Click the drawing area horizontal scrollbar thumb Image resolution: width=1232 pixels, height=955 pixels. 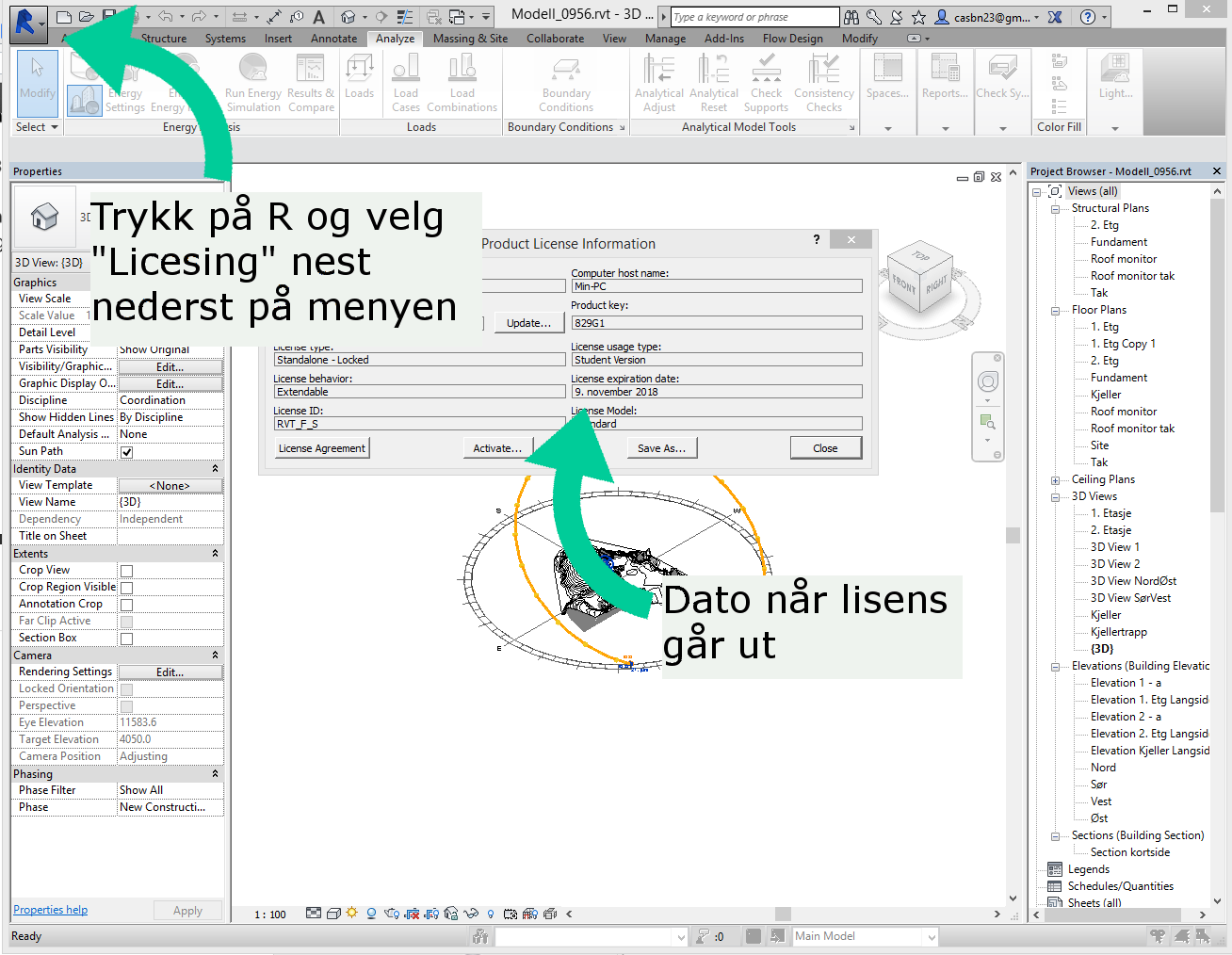click(x=783, y=914)
